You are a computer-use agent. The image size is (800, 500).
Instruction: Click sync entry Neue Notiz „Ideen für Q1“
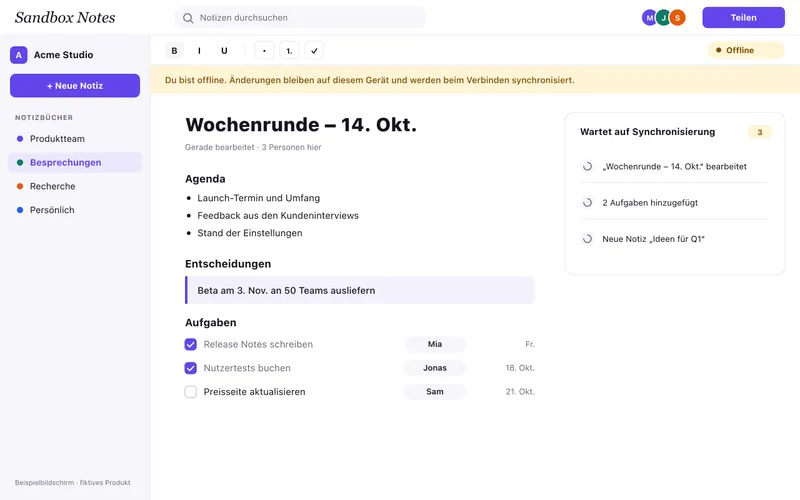point(654,239)
